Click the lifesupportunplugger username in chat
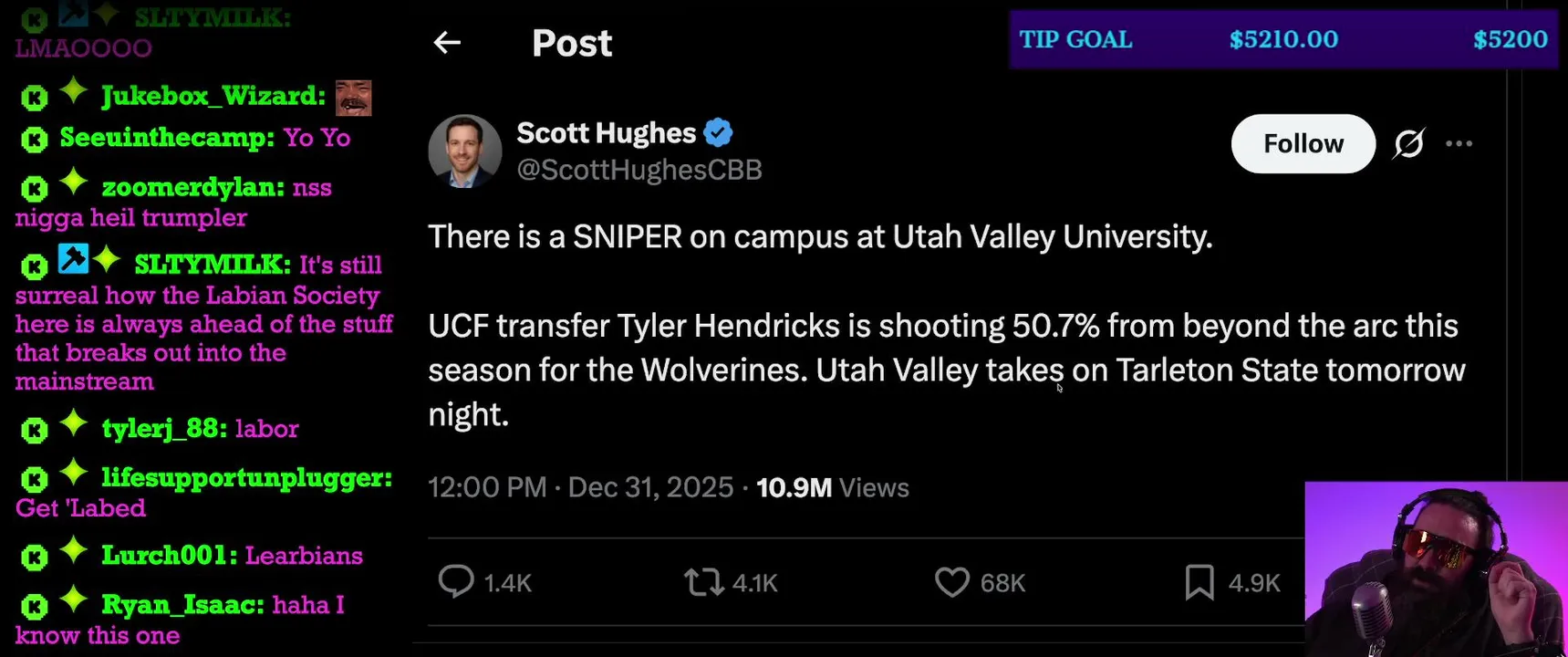 (x=246, y=477)
